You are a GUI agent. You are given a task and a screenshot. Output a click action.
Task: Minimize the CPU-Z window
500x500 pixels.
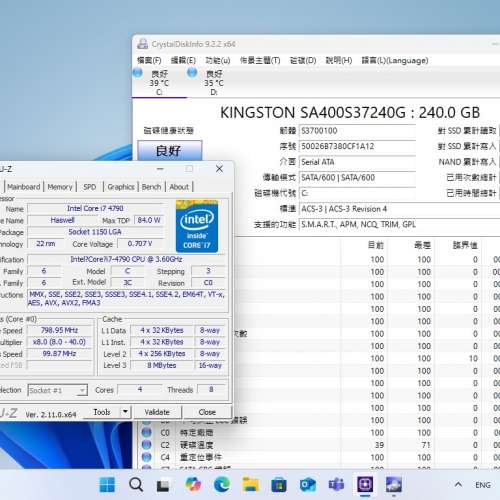pos(160,169)
